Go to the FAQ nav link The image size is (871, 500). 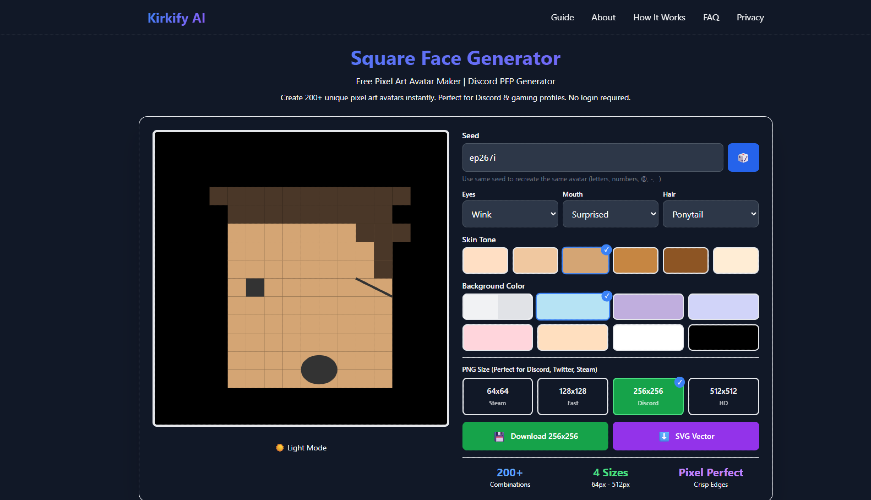click(x=711, y=17)
